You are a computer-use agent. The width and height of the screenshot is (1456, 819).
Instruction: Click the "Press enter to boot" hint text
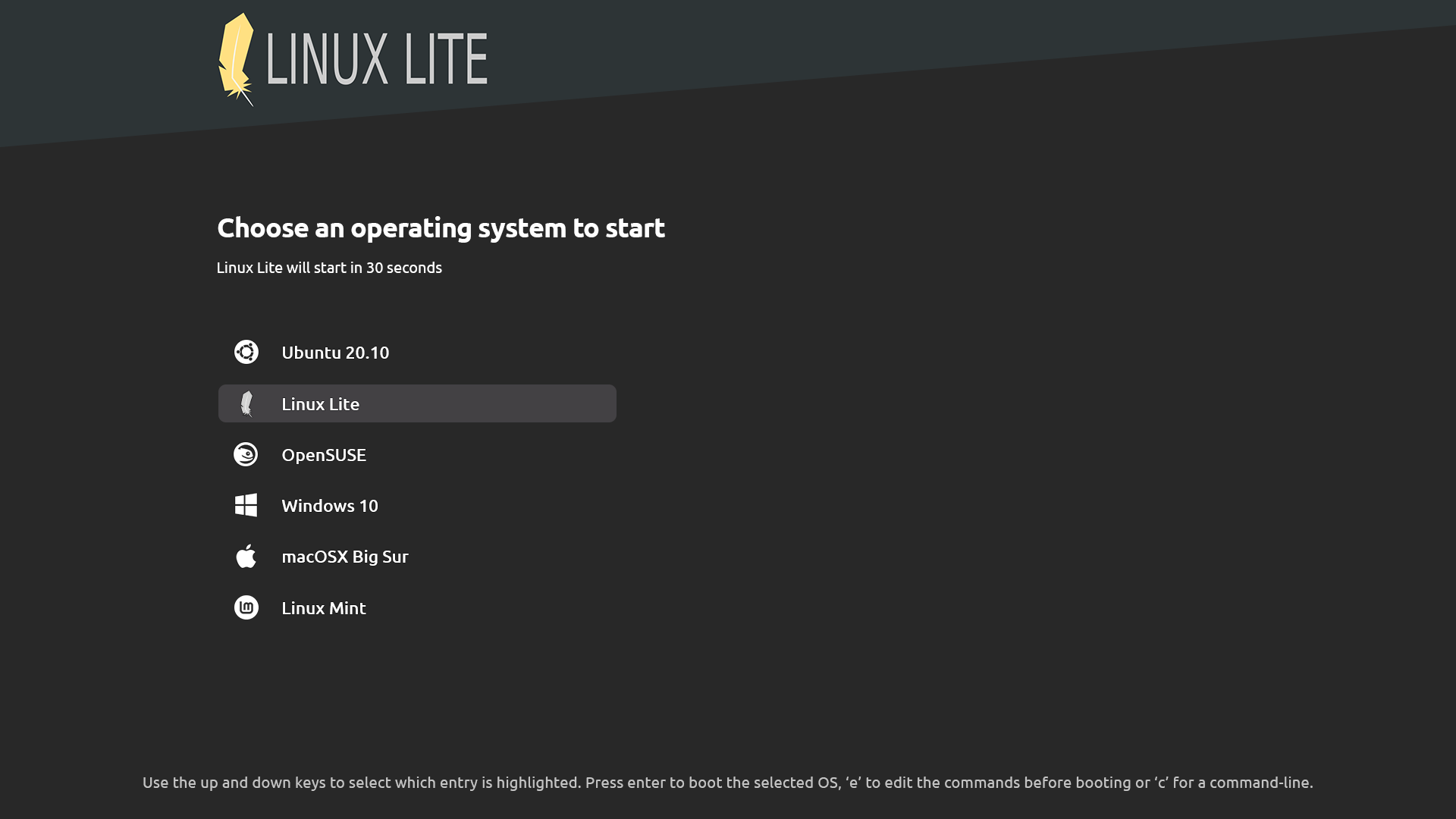pyautogui.click(x=654, y=783)
